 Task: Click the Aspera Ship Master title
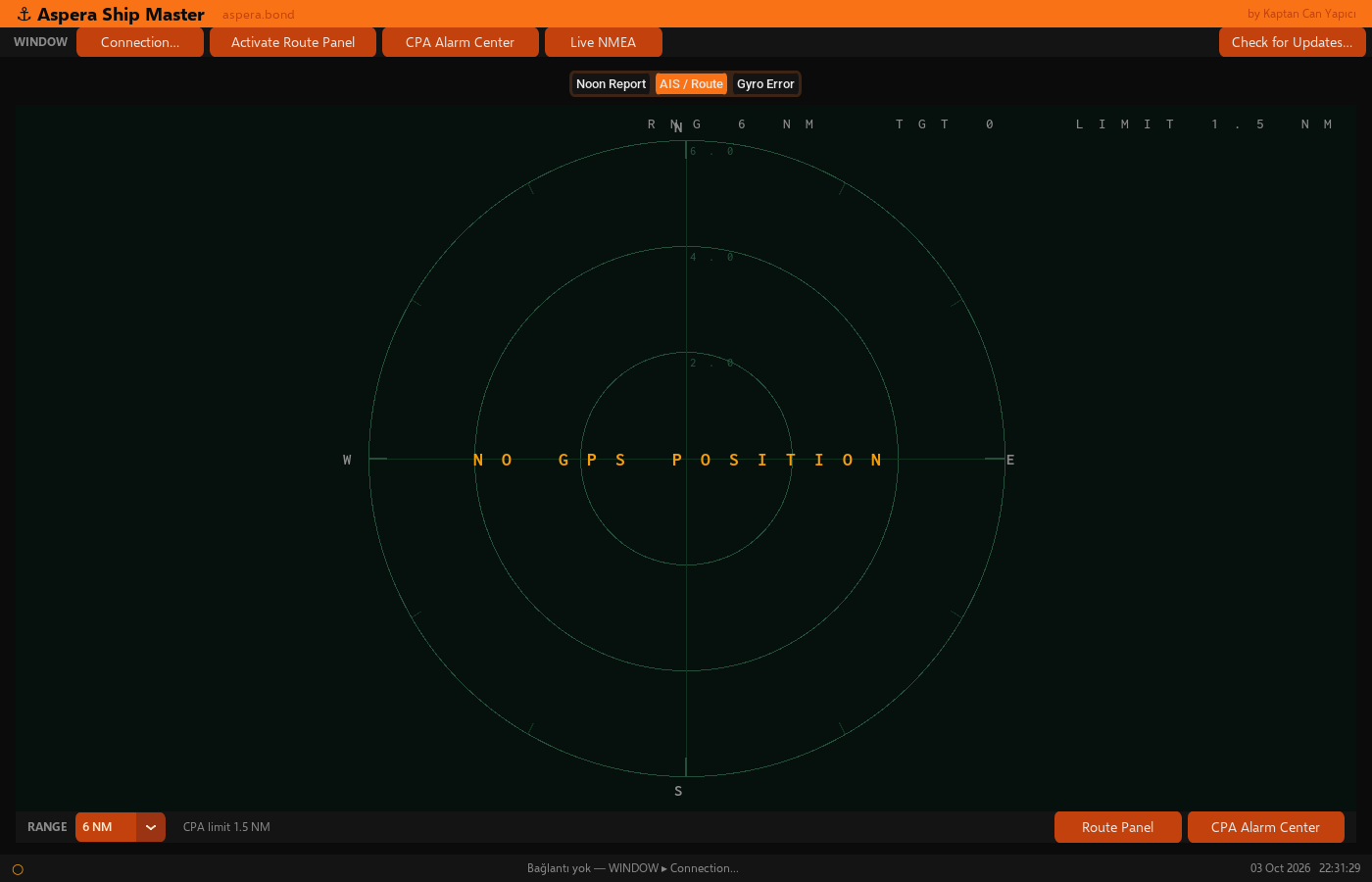[121, 15]
